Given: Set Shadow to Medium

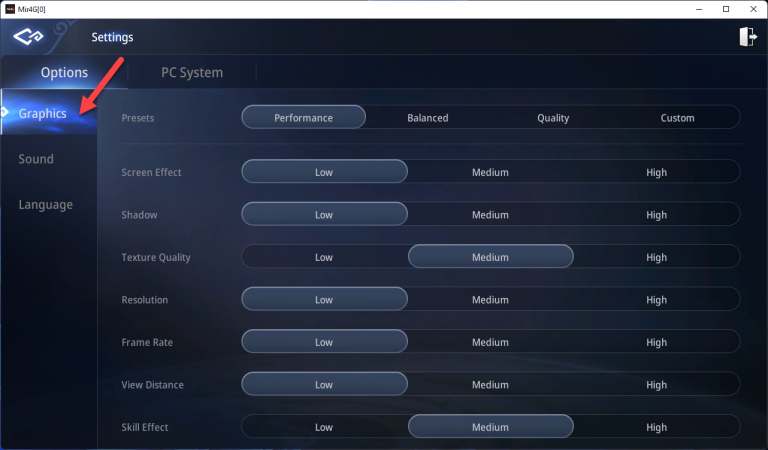Looking at the screenshot, I should (x=490, y=214).
